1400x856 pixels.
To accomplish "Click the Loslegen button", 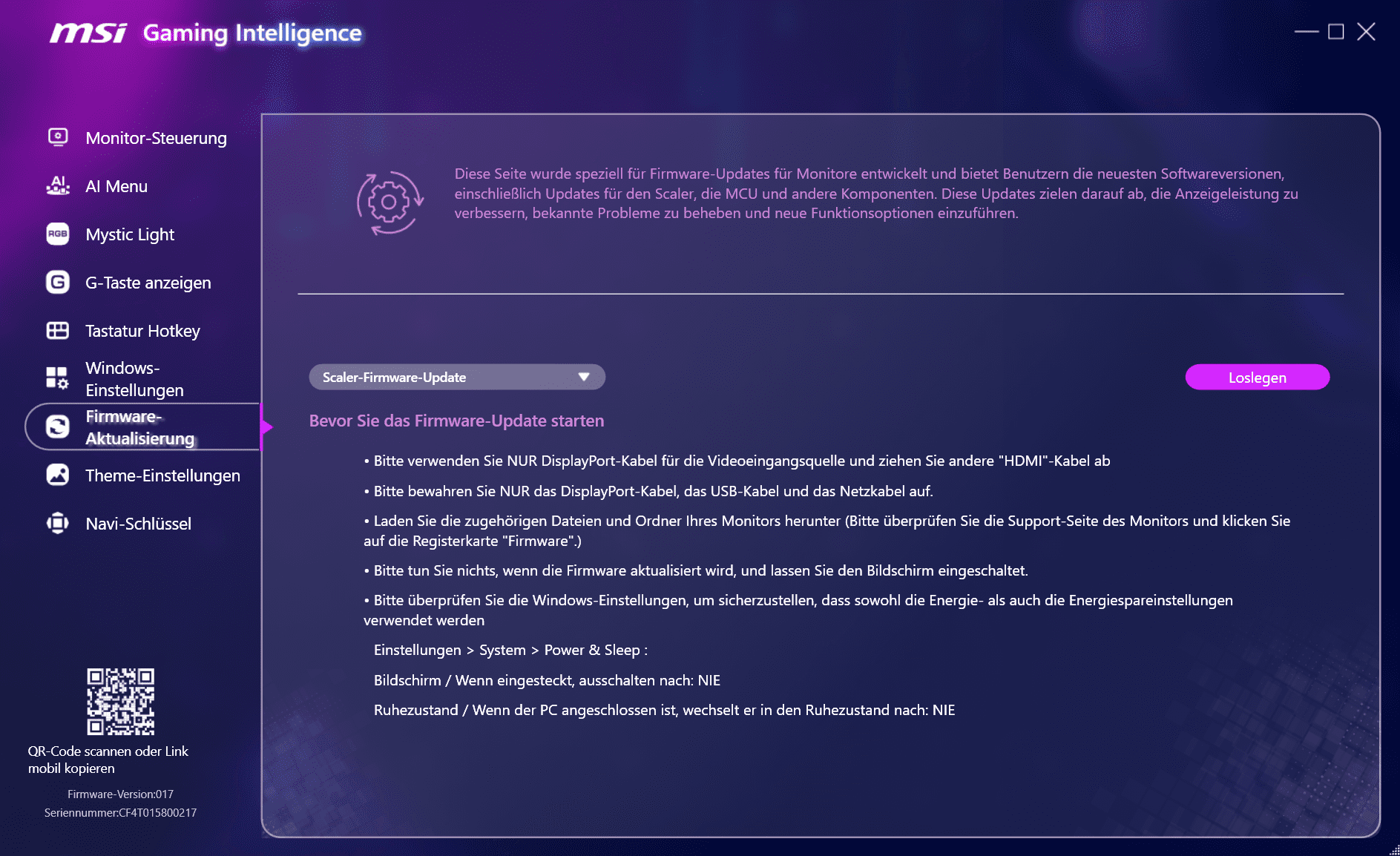I will point(1258,377).
